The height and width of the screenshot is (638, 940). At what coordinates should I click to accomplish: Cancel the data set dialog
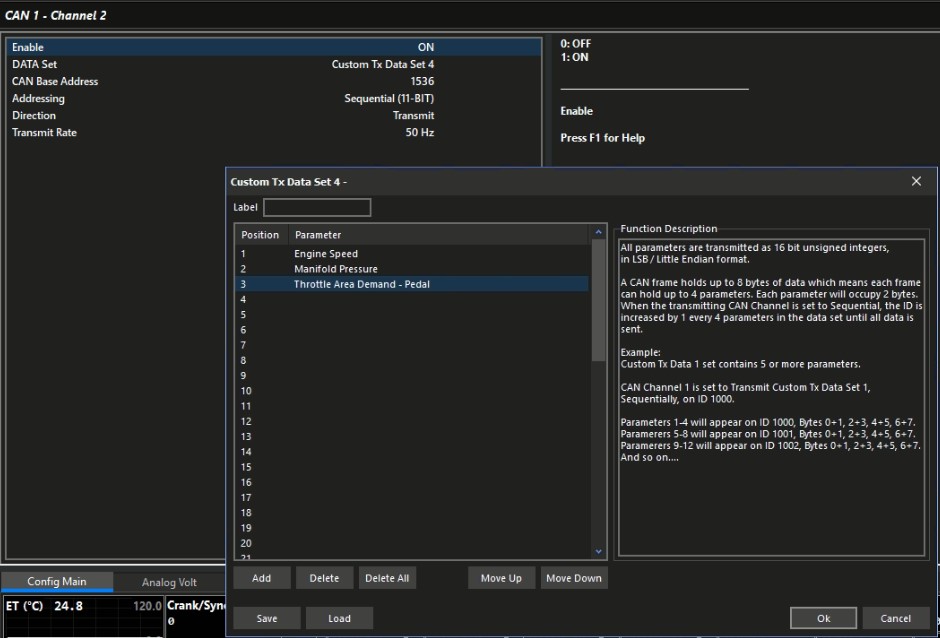tap(896, 618)
